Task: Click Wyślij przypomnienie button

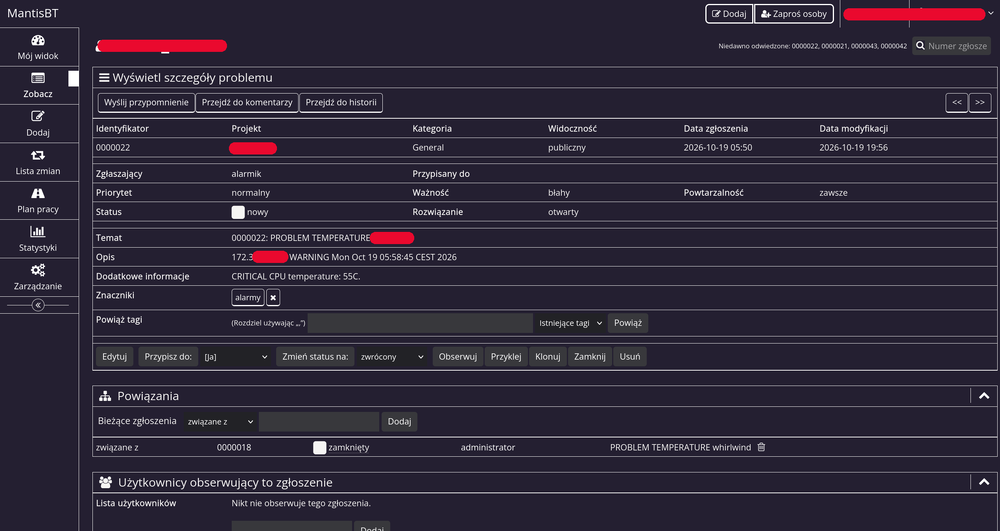Action: click(x=146, y=103)
